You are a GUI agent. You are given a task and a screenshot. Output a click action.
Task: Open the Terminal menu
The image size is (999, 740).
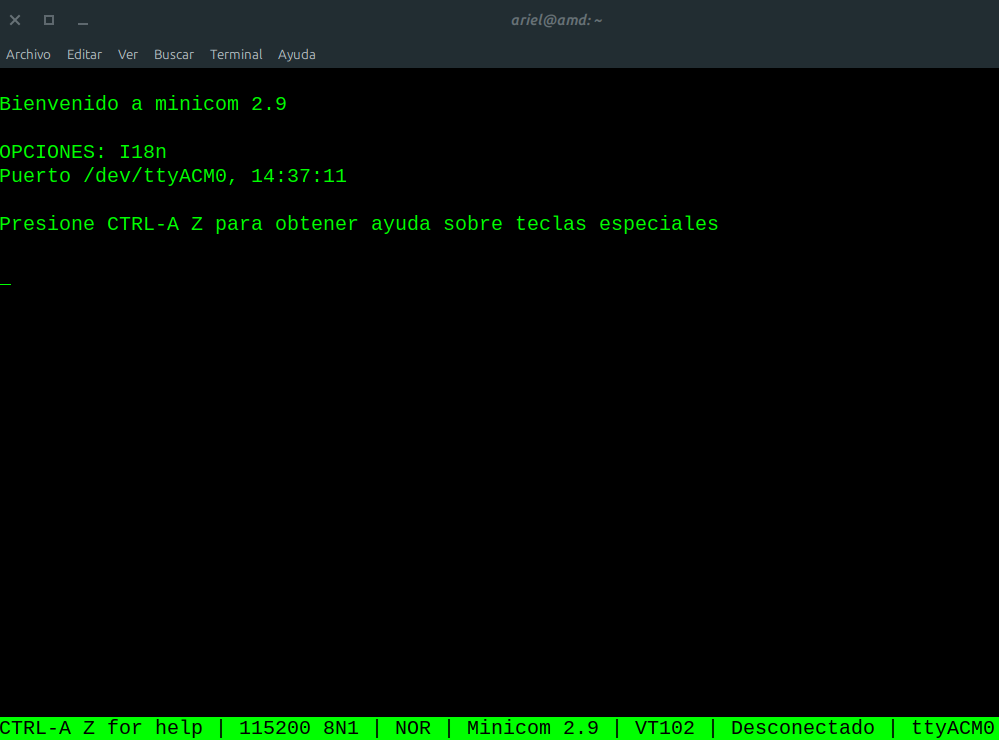click(x=236, y=54)
